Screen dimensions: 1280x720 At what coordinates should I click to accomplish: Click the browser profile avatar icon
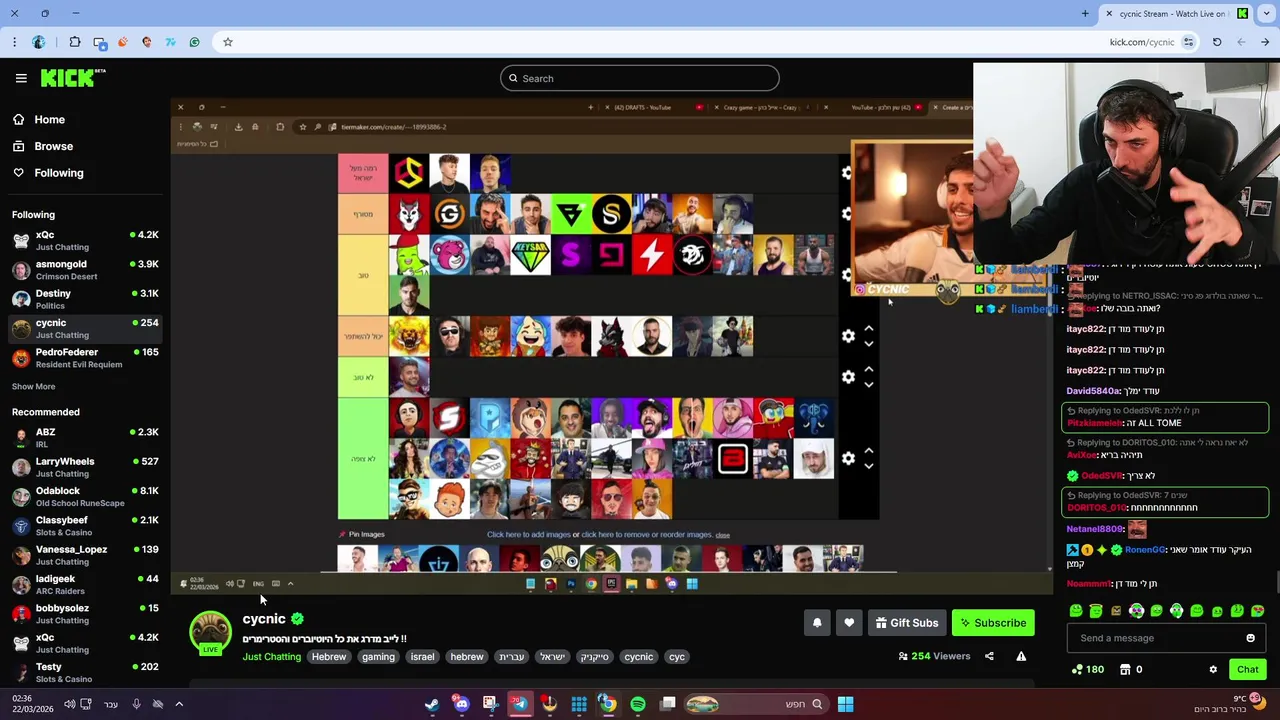tap(38, 42)
